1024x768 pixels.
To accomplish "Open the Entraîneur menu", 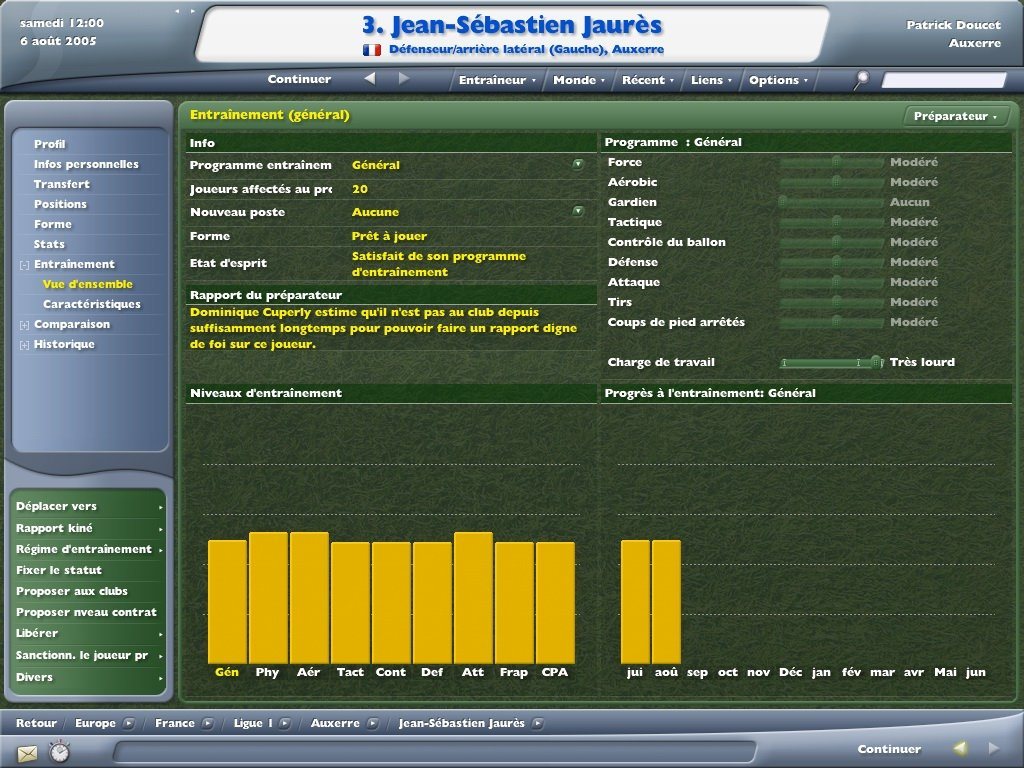I will pyautogui.click(x=496, y=80).
